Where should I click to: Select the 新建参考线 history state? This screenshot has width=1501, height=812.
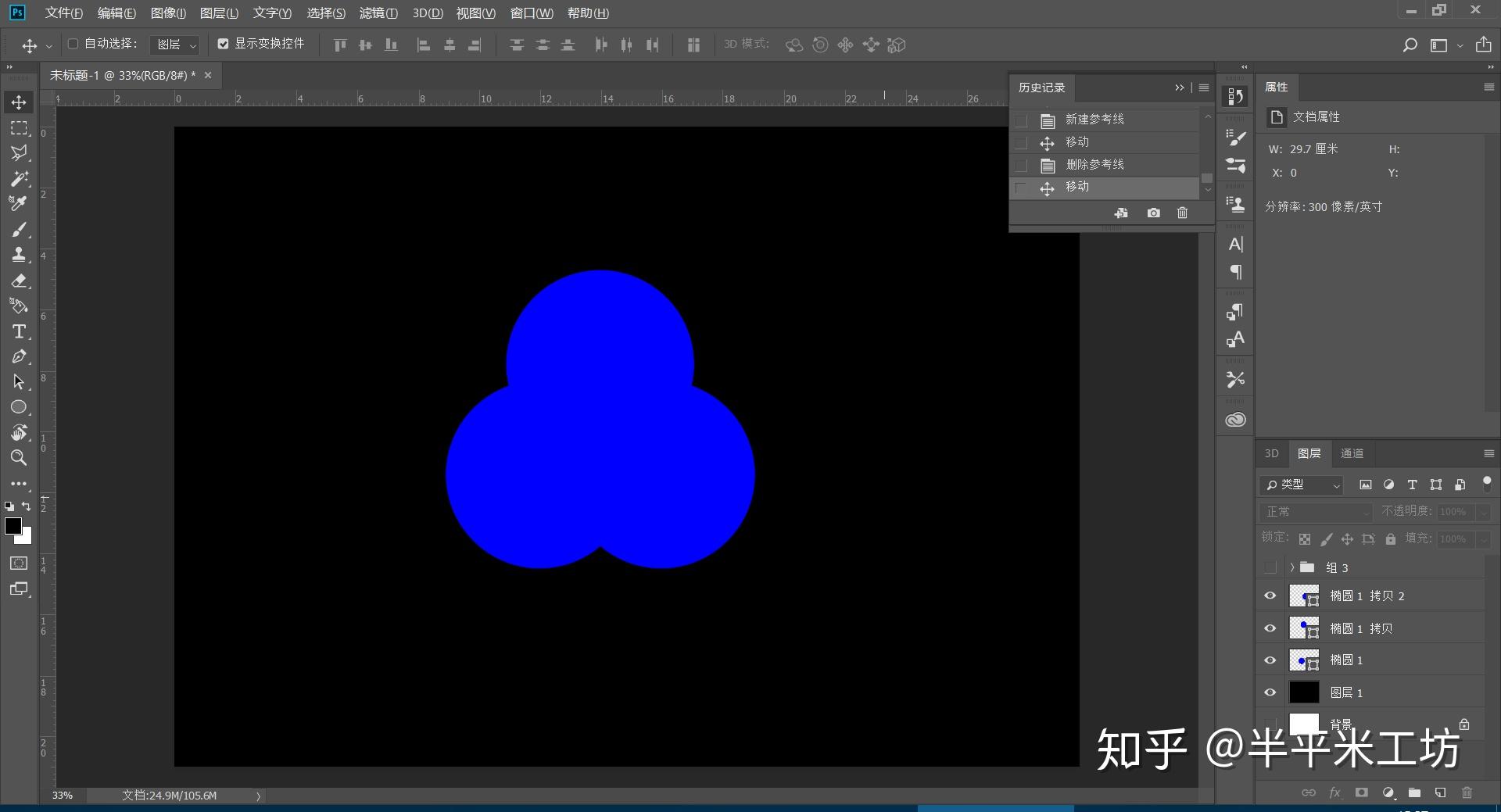(x=1105, y=120)
